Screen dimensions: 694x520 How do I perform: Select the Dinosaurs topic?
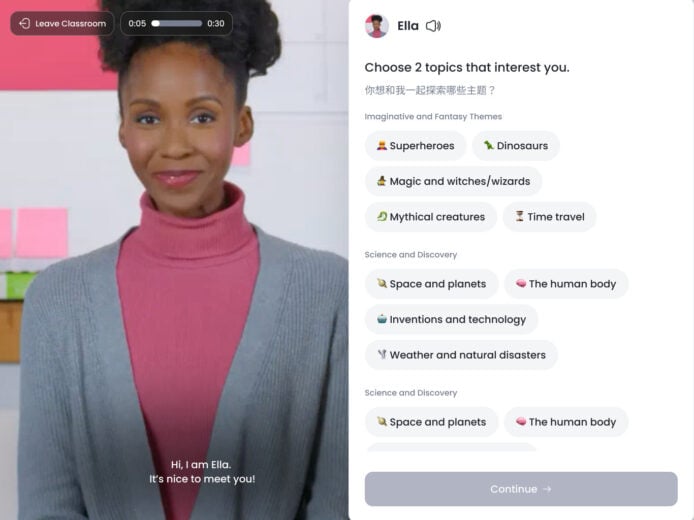[x=516, y=146]
